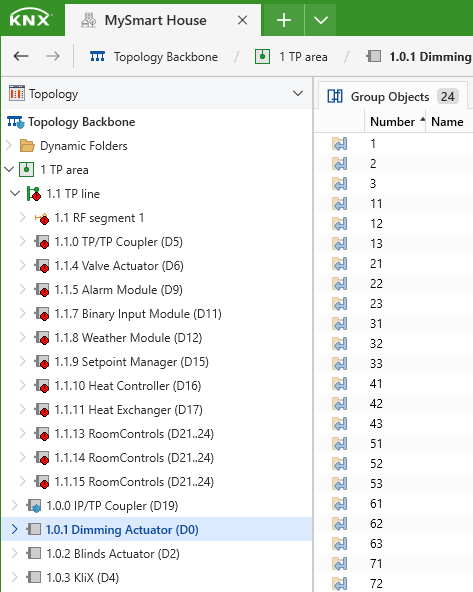473x592 pixels.
Task: Open the tab list dropdown chevron
Action: pyautogui.click(x=320, y=20)
